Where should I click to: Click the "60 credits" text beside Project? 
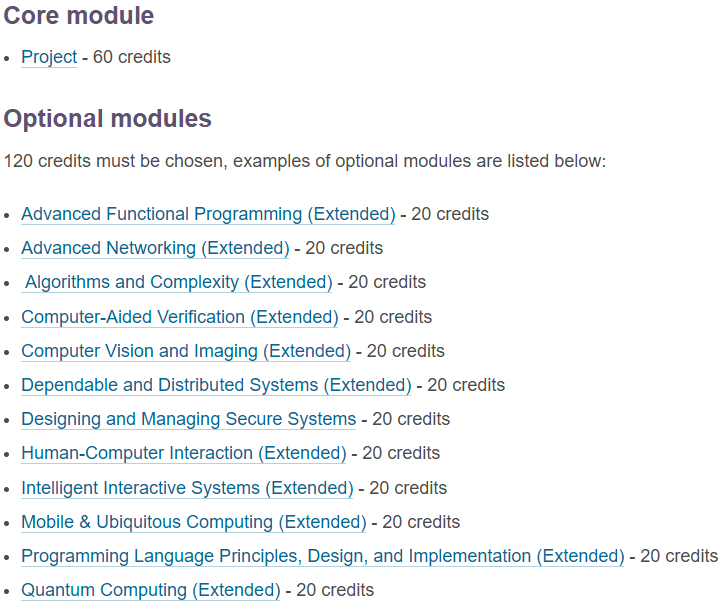[x=132, y=57]
